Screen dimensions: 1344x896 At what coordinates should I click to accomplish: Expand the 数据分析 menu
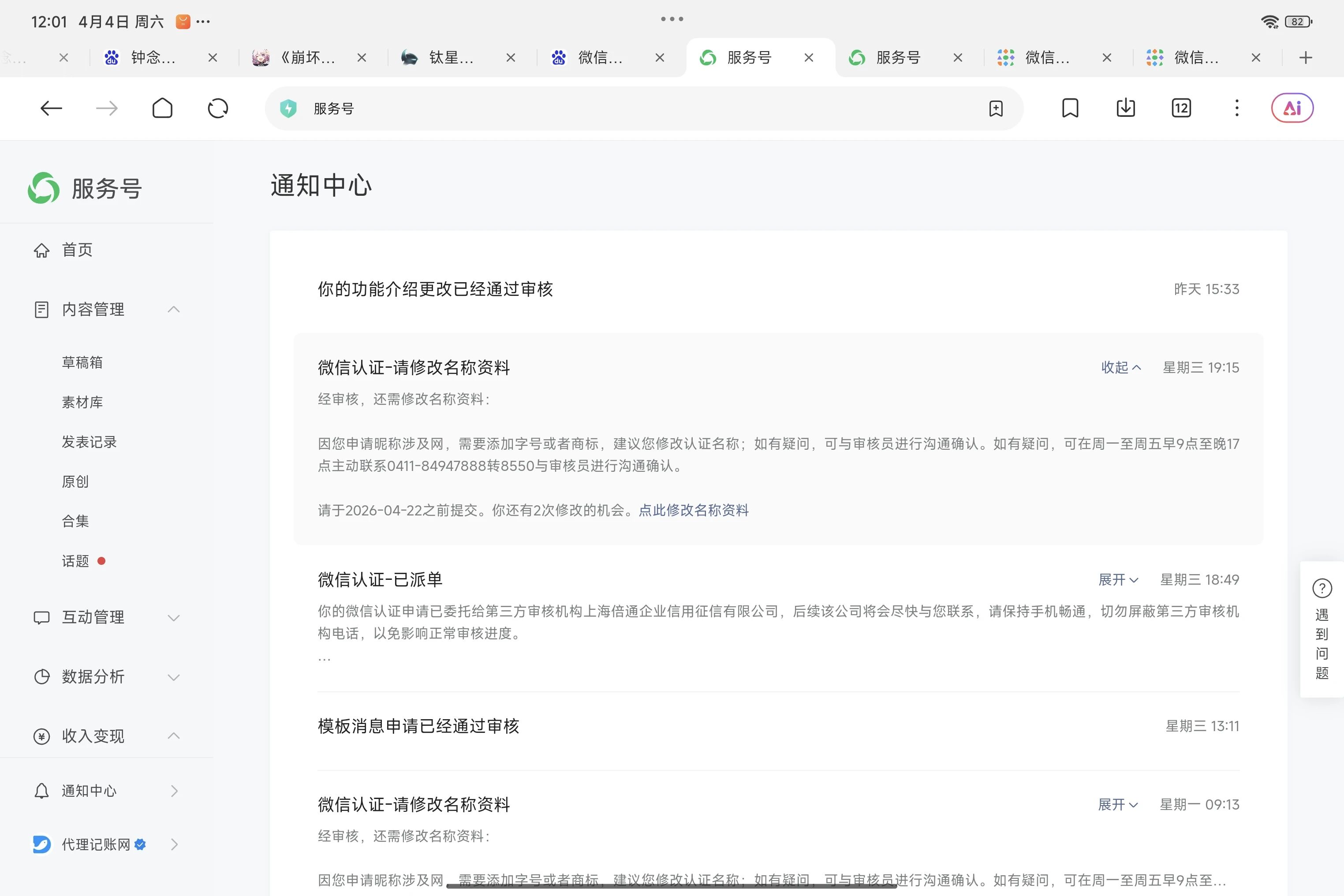174,677
